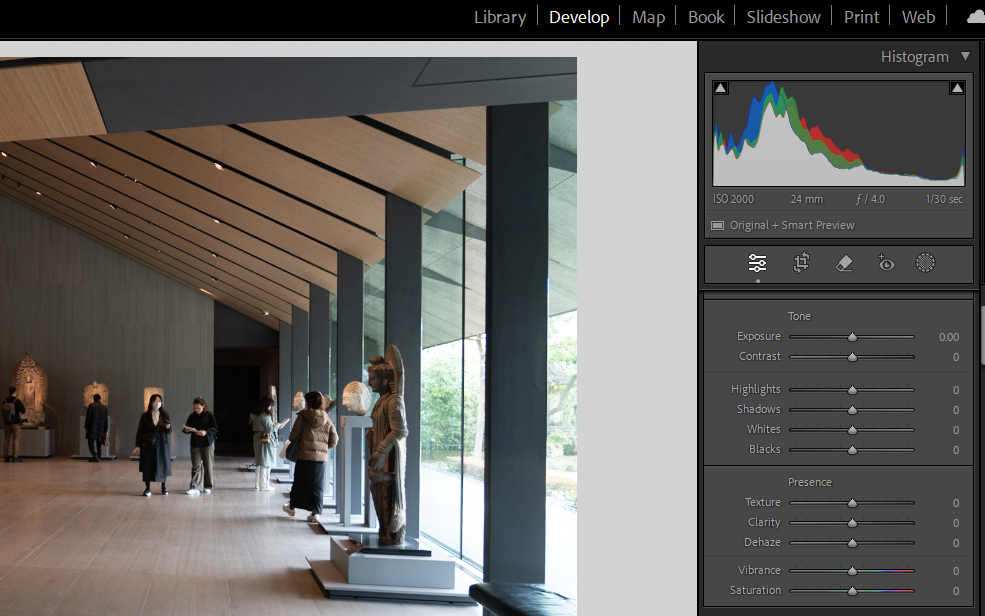Image resolution: width=985 pixels, height=616 pixels.
Task: Click the Exposure value 0.00 field
Action: click(949, 337)
